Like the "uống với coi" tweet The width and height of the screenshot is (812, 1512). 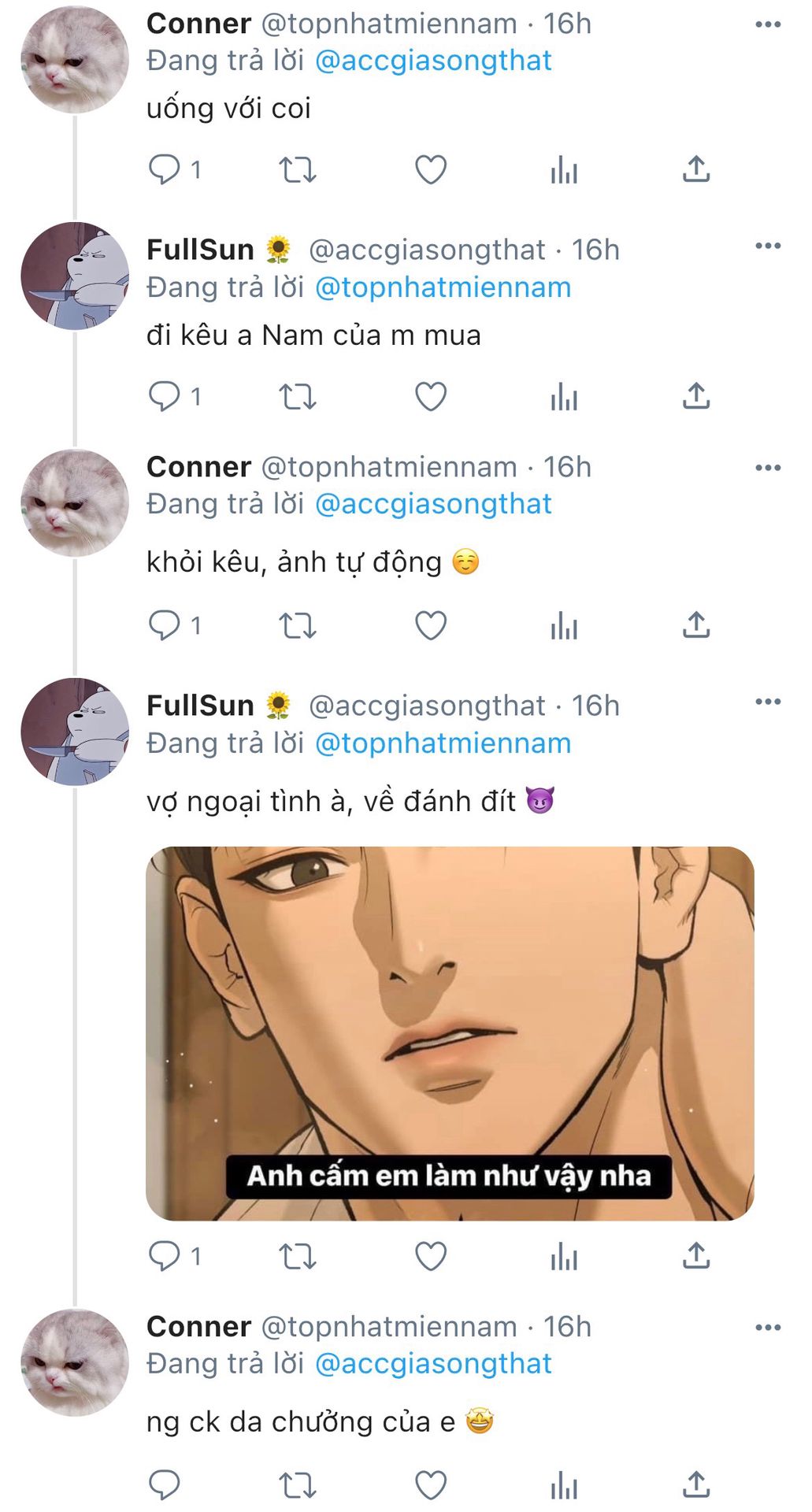click(x=431, y=169)
